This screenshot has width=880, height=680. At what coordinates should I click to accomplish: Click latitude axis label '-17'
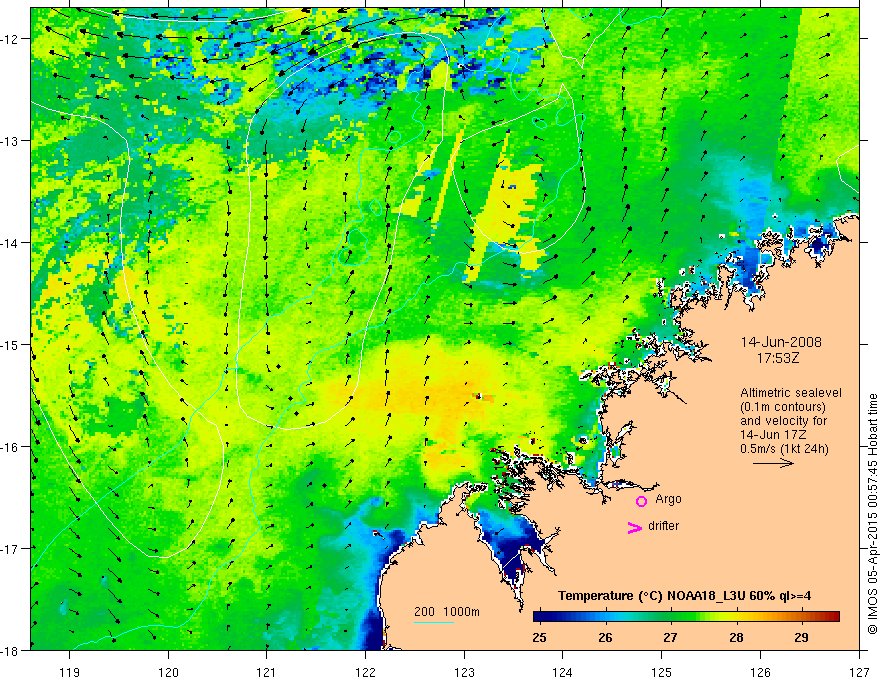tap(10, 548)
